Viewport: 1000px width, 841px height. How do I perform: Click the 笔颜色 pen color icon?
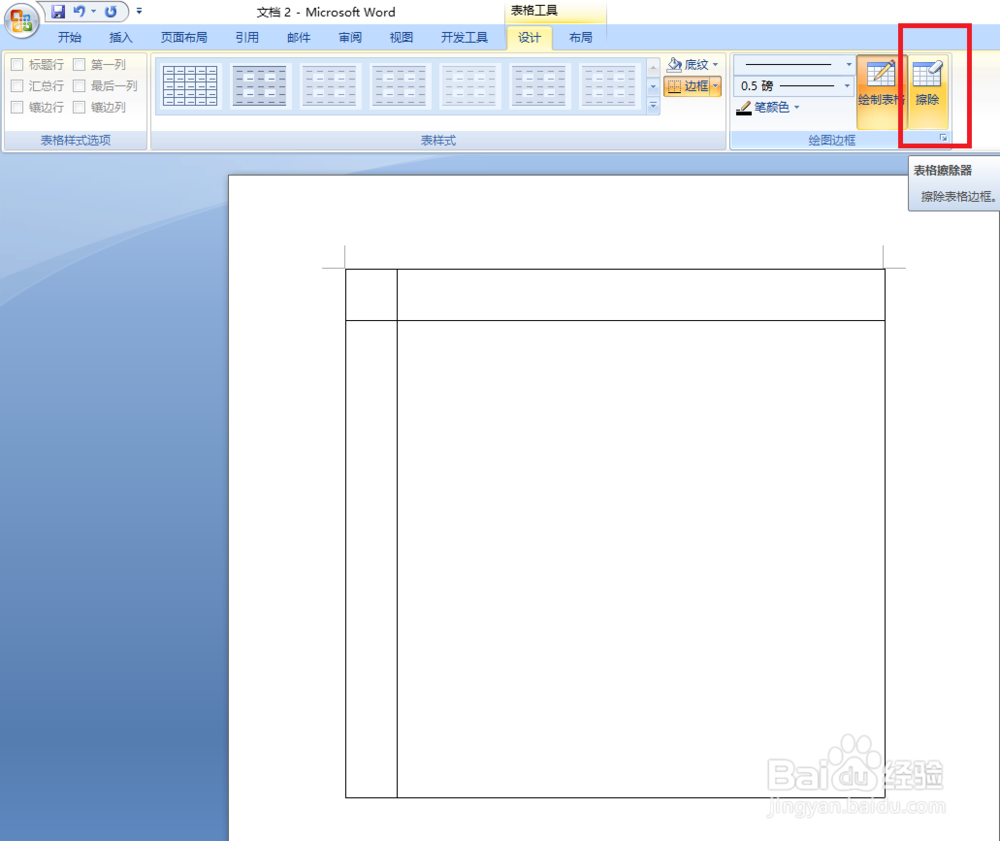(744, 108)
